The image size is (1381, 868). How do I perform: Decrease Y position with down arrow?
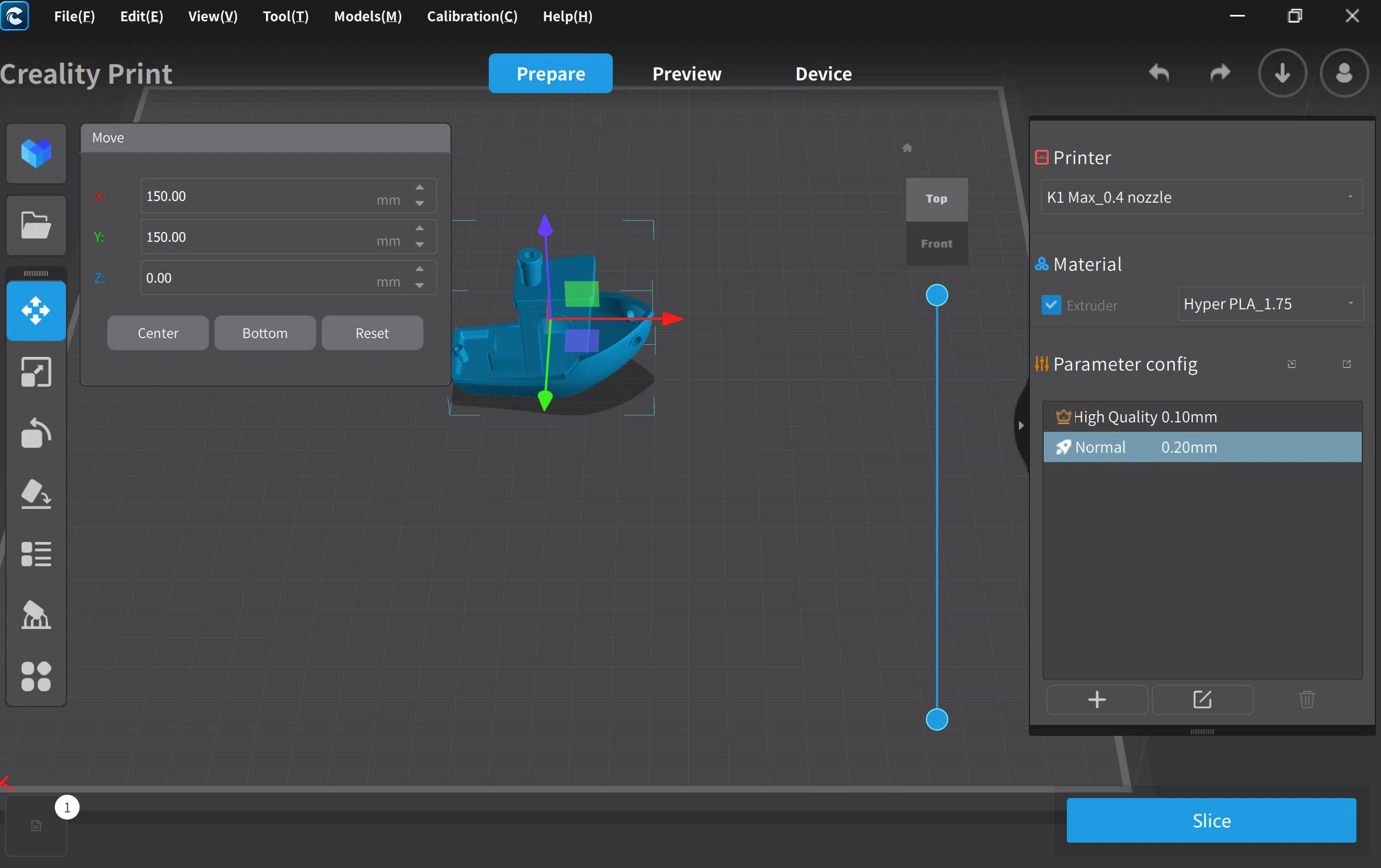[420, 245]
